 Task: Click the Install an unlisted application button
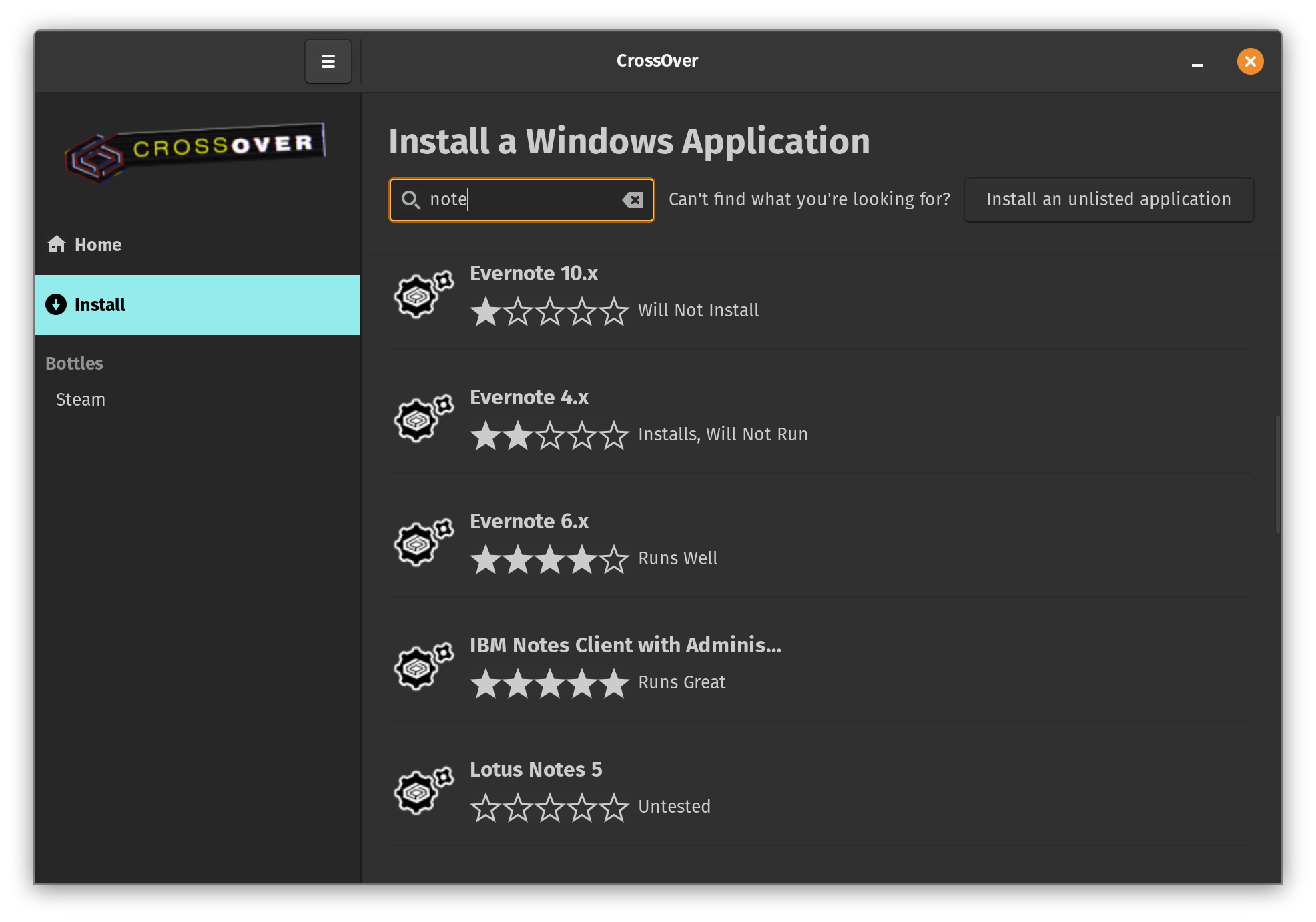1109,199
